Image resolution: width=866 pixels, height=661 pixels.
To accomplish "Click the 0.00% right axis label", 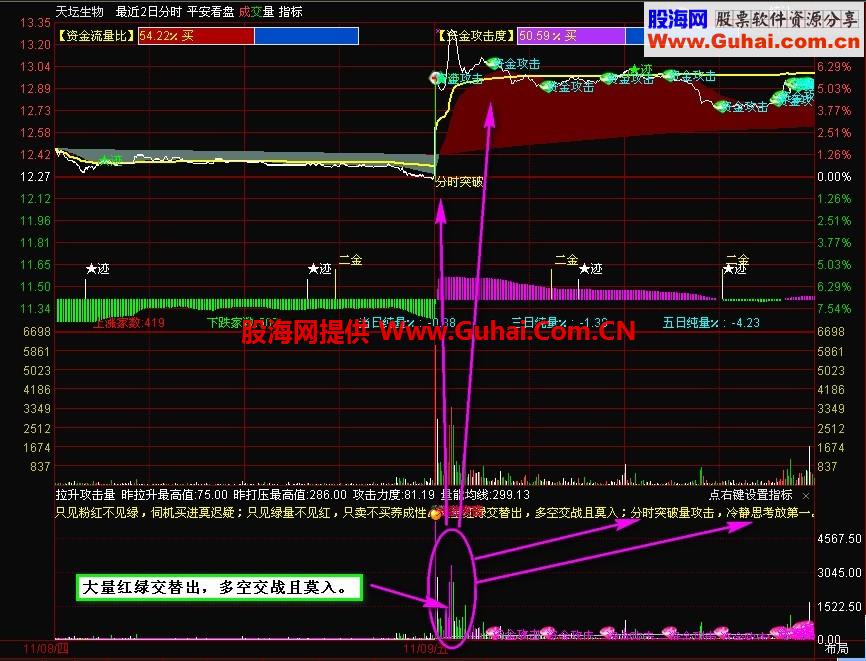I will 835,177.
